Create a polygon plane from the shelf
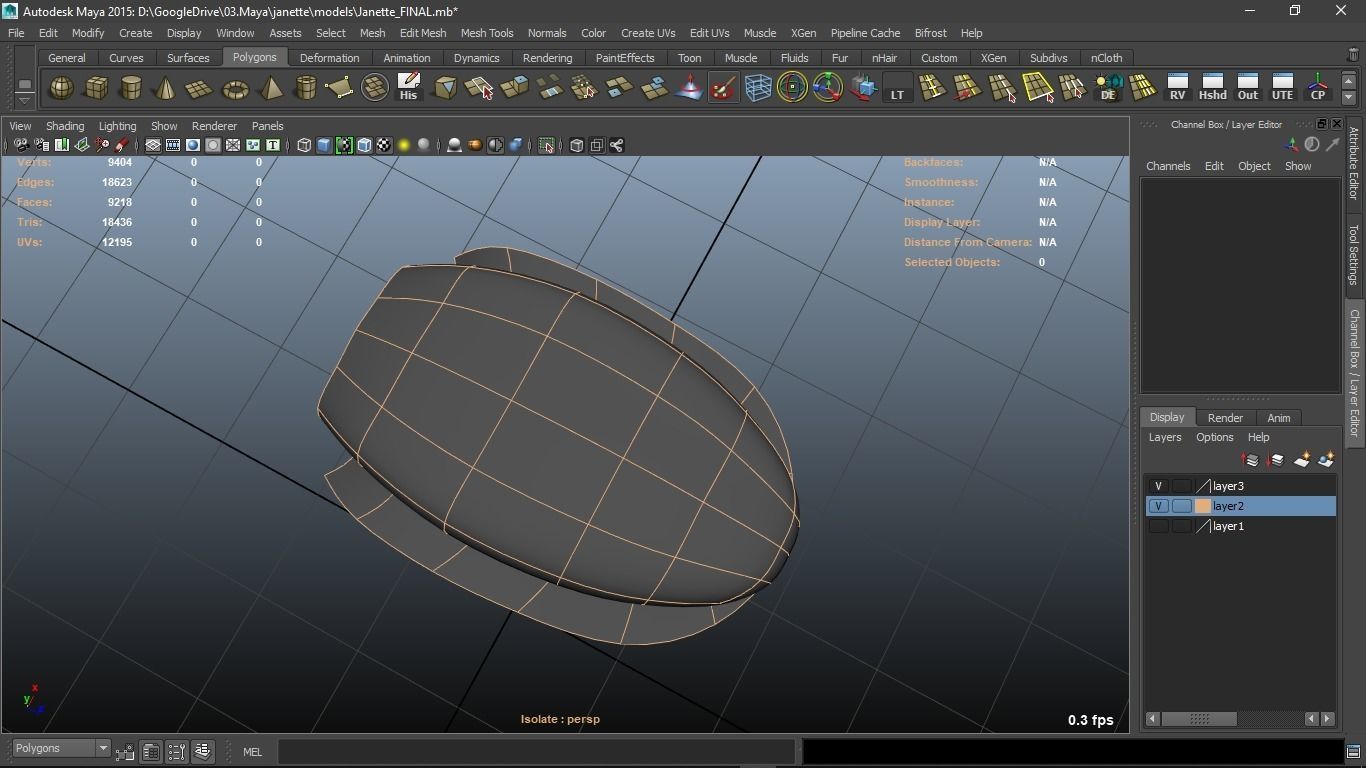 pyautogui.click(x=200, y=88)
